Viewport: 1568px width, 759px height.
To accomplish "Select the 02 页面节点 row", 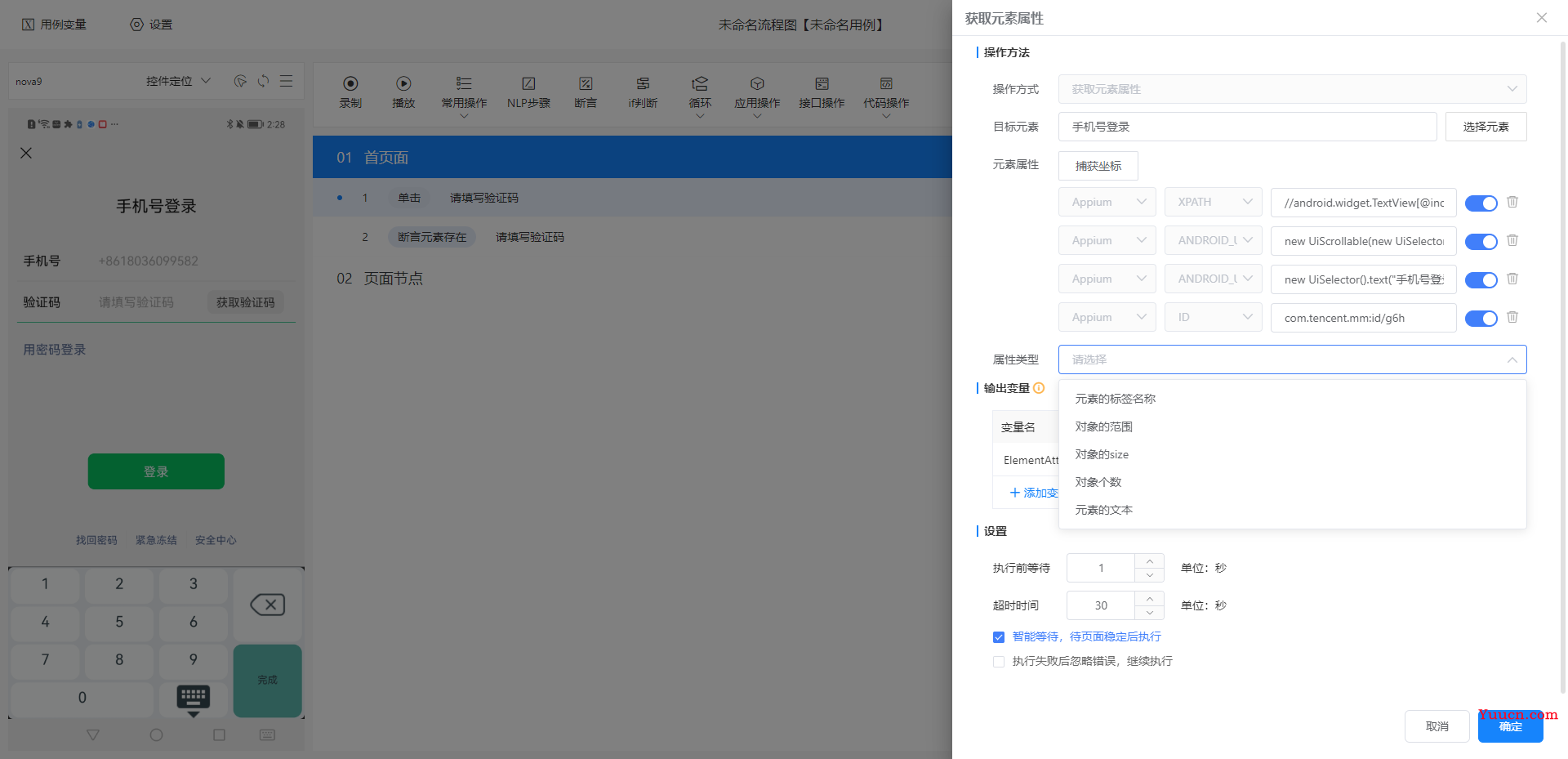I will coord(632,279).
